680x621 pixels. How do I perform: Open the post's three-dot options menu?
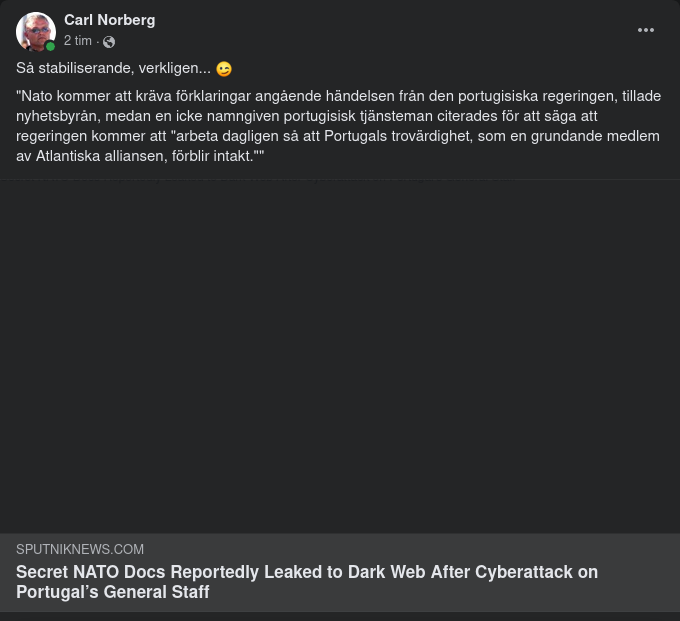click(646, 30)
